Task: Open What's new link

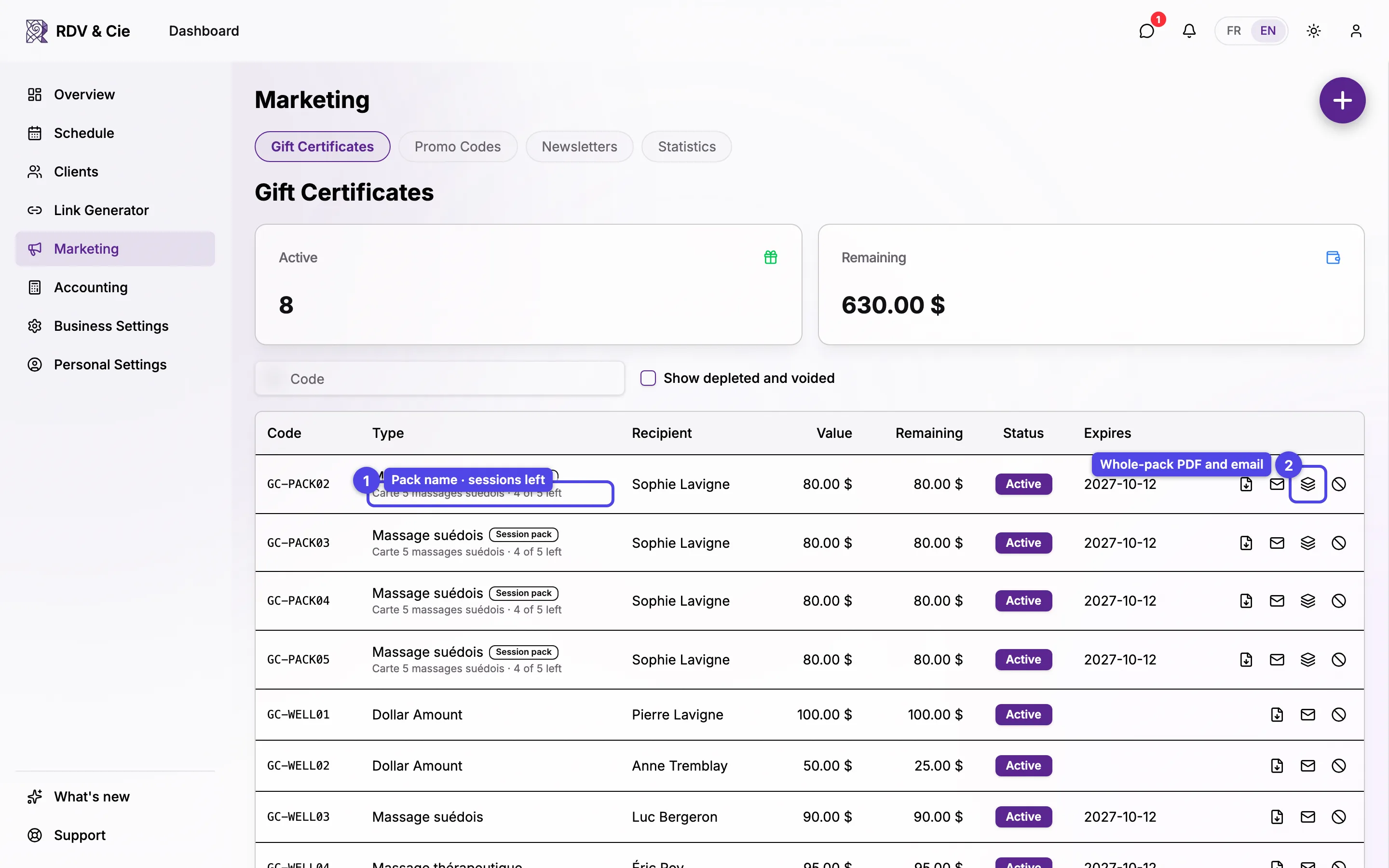Action: [115, 797]
